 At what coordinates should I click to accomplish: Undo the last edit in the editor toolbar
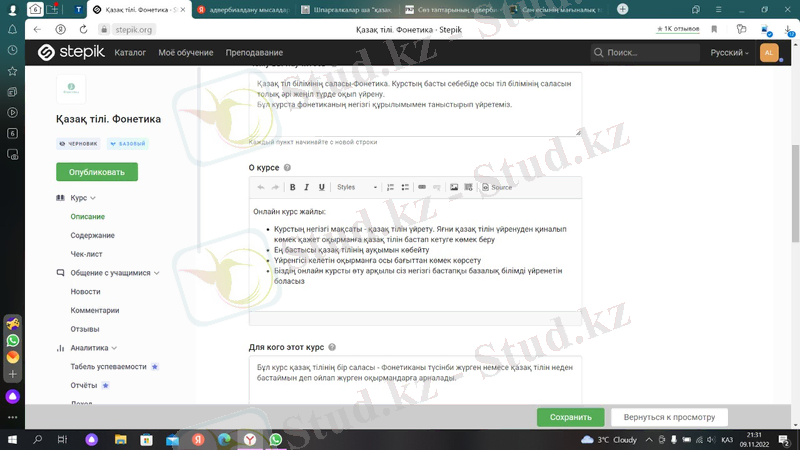pyautogui.click(x=261, y=187)
